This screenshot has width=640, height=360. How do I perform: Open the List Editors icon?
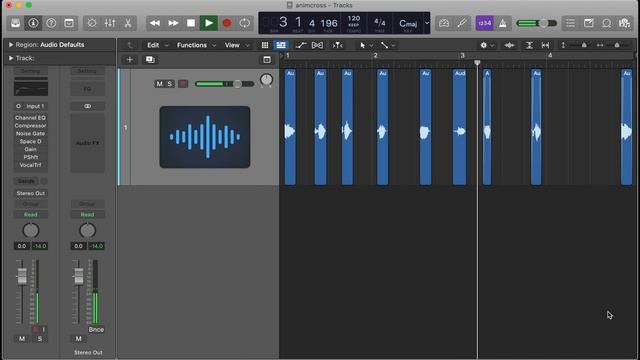tap(570, 23)
